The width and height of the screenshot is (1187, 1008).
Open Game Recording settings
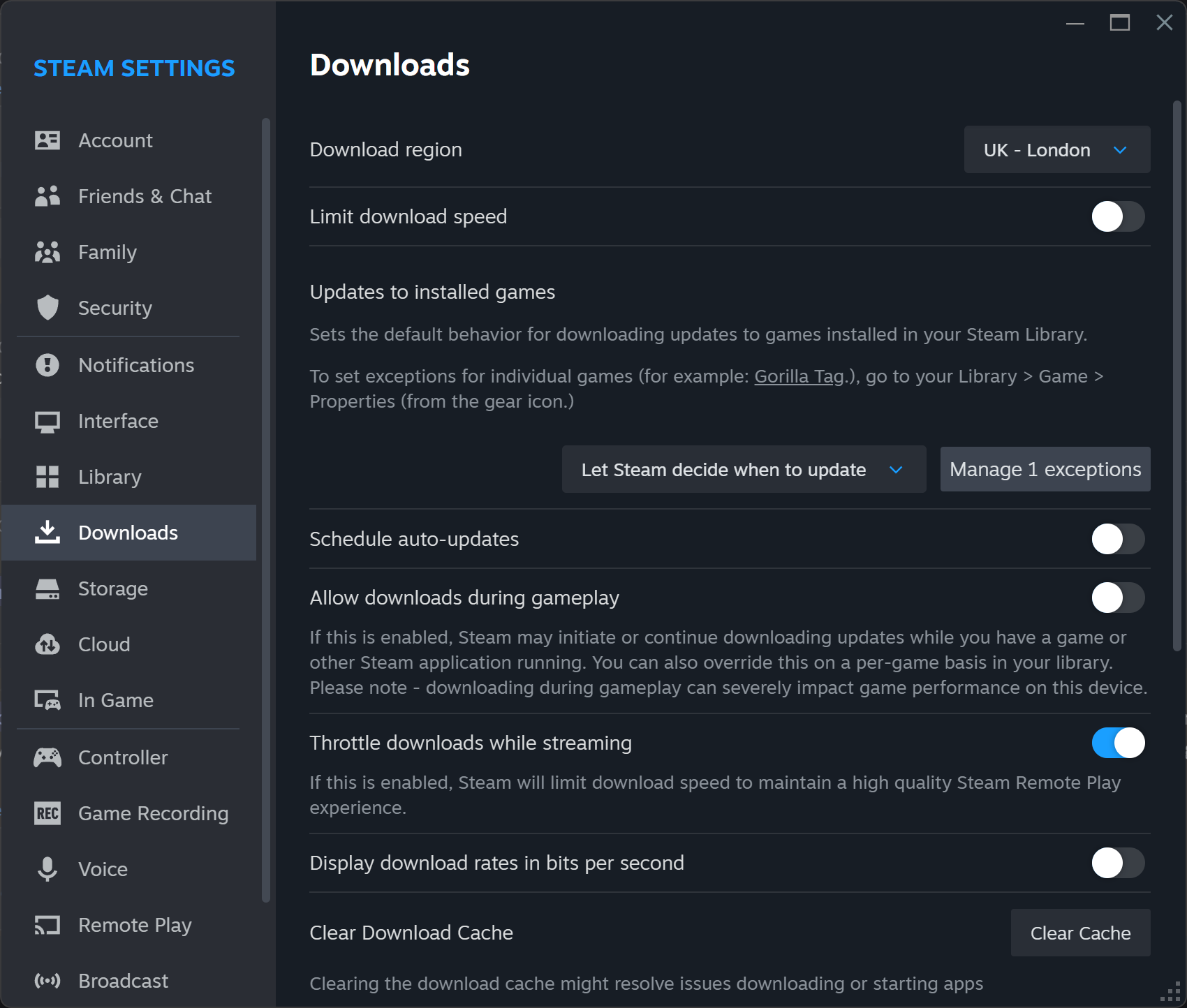pos(129,813)
